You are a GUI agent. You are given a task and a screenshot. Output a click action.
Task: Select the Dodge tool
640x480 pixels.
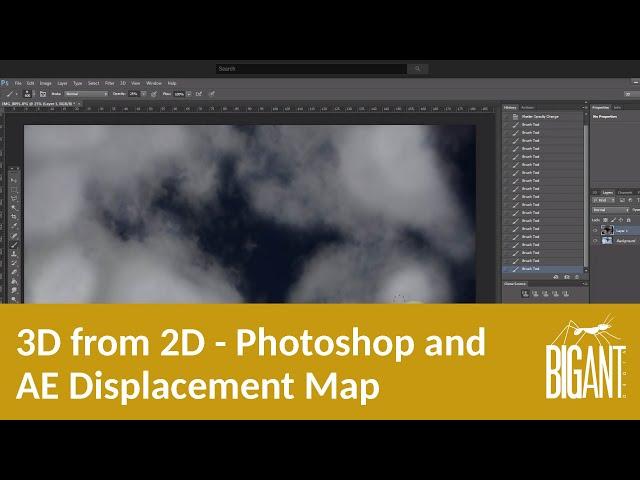14,299
